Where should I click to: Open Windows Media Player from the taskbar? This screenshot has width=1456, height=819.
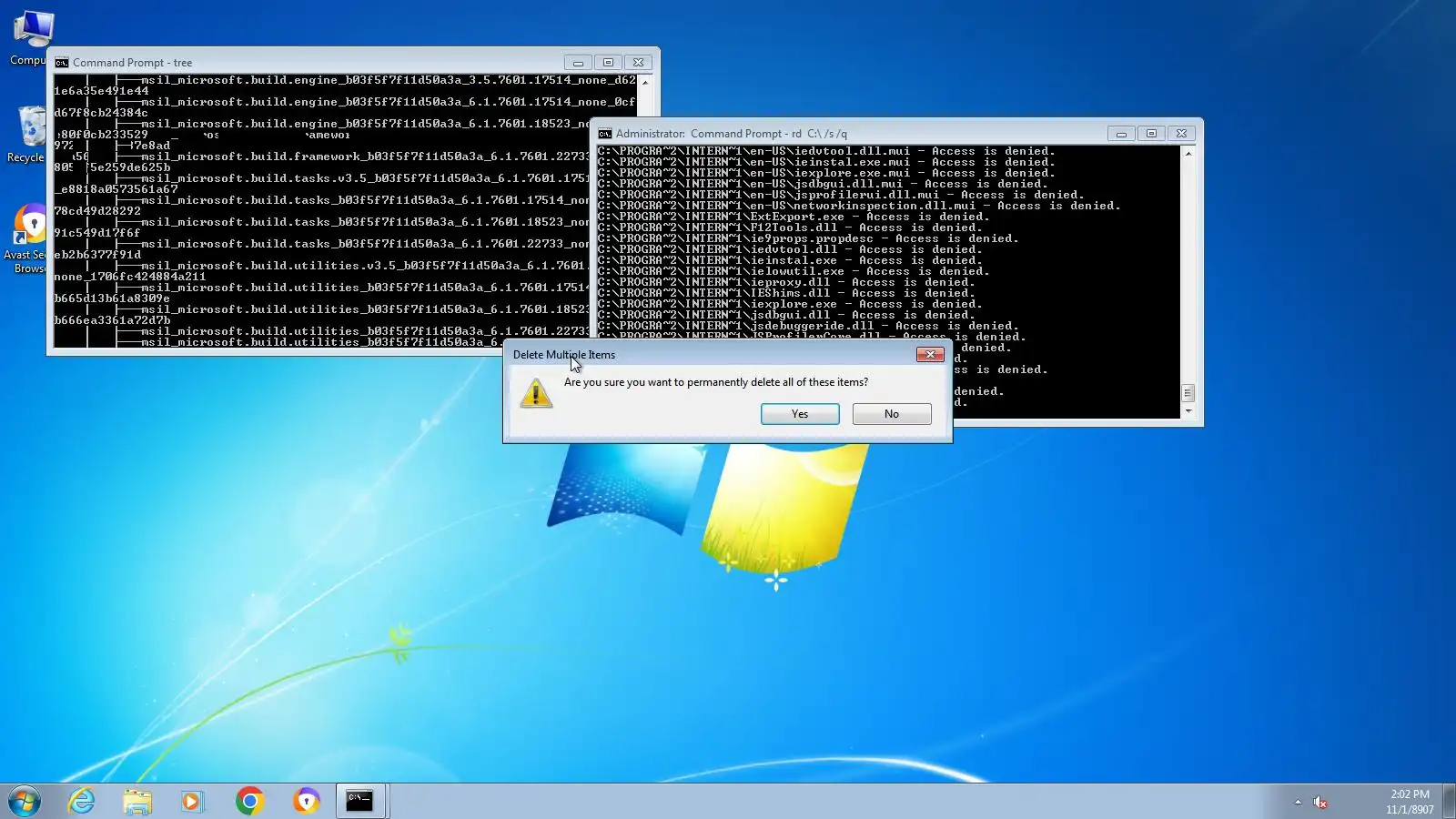pyautogui.click(x=192, y=801)
